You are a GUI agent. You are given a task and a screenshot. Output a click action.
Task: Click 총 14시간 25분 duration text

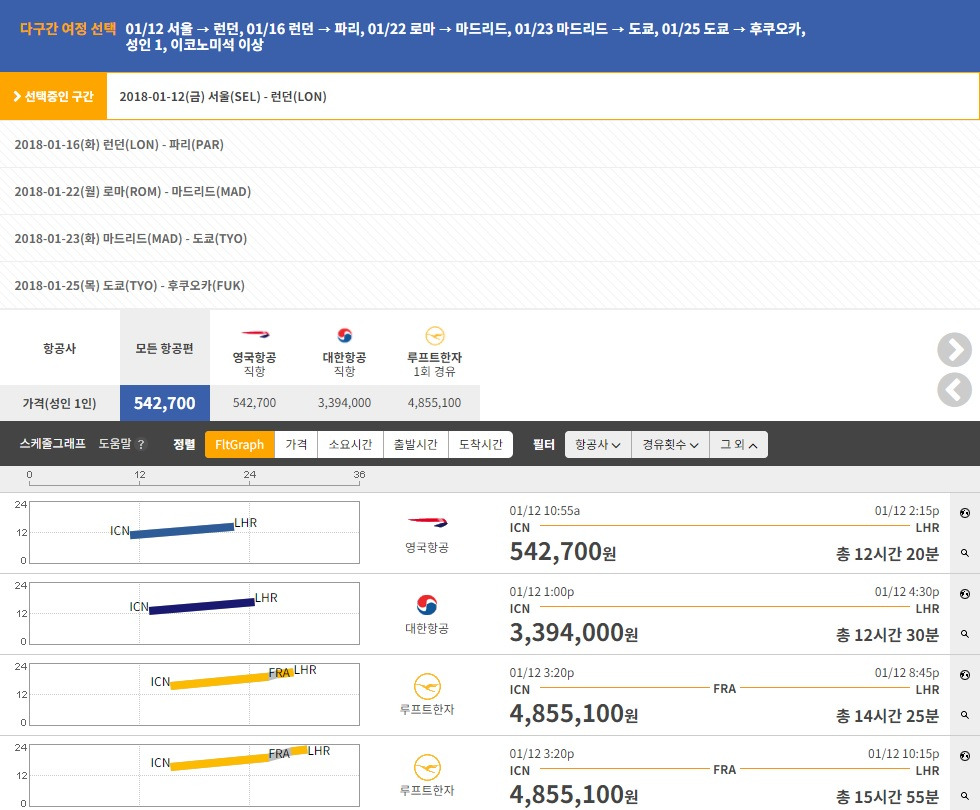888,716
